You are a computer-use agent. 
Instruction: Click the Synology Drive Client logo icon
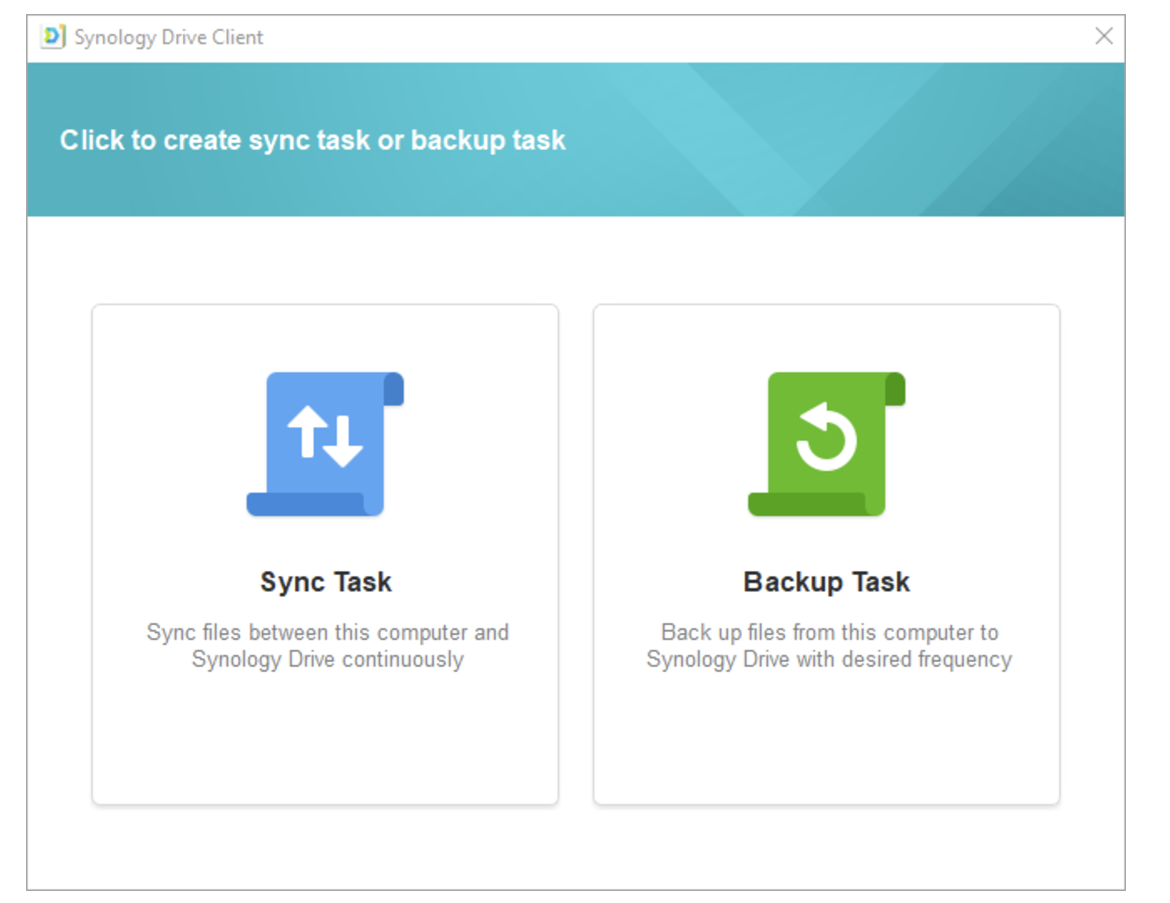(x=53, y=37)
